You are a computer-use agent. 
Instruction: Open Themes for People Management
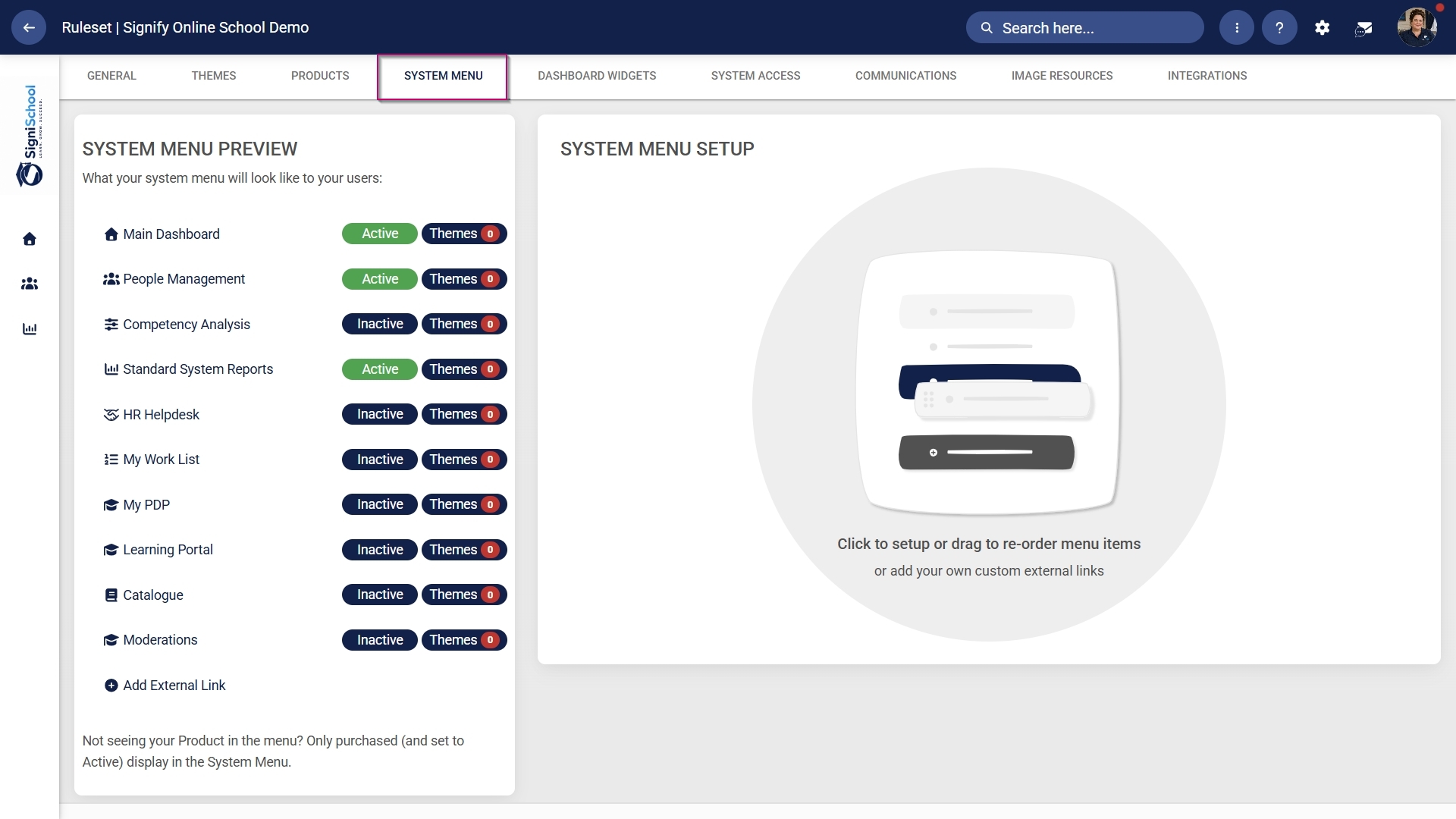click(464, 279)
